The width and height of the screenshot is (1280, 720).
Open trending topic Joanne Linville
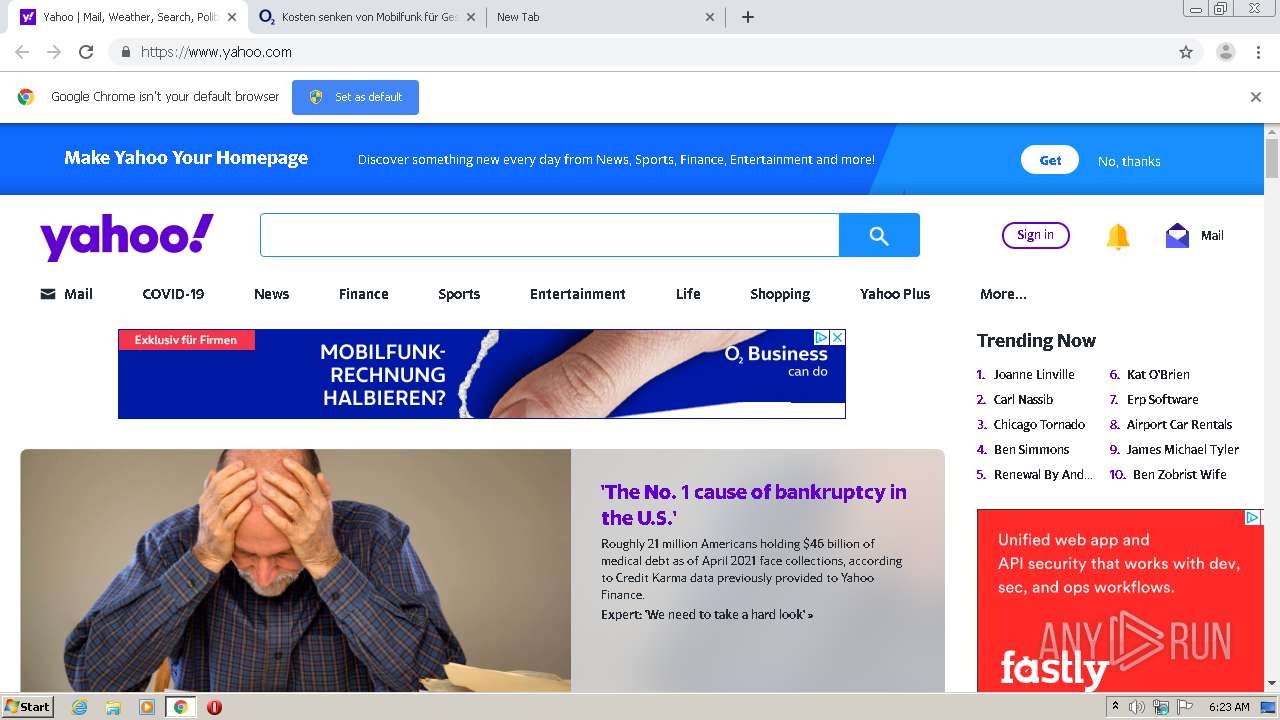1034,374
